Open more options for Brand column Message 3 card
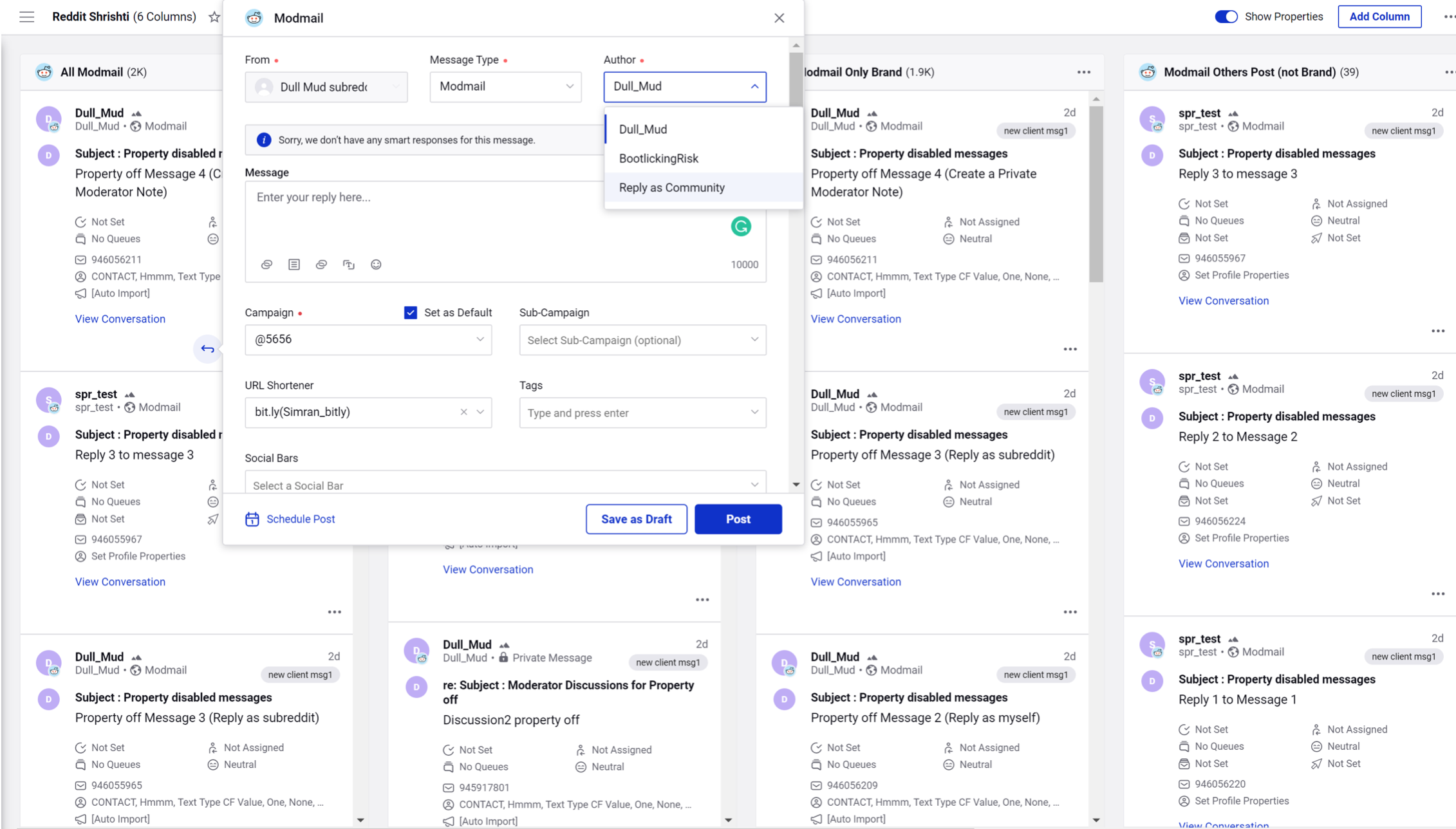The image size is (1456, 829). click(1070, 611)
